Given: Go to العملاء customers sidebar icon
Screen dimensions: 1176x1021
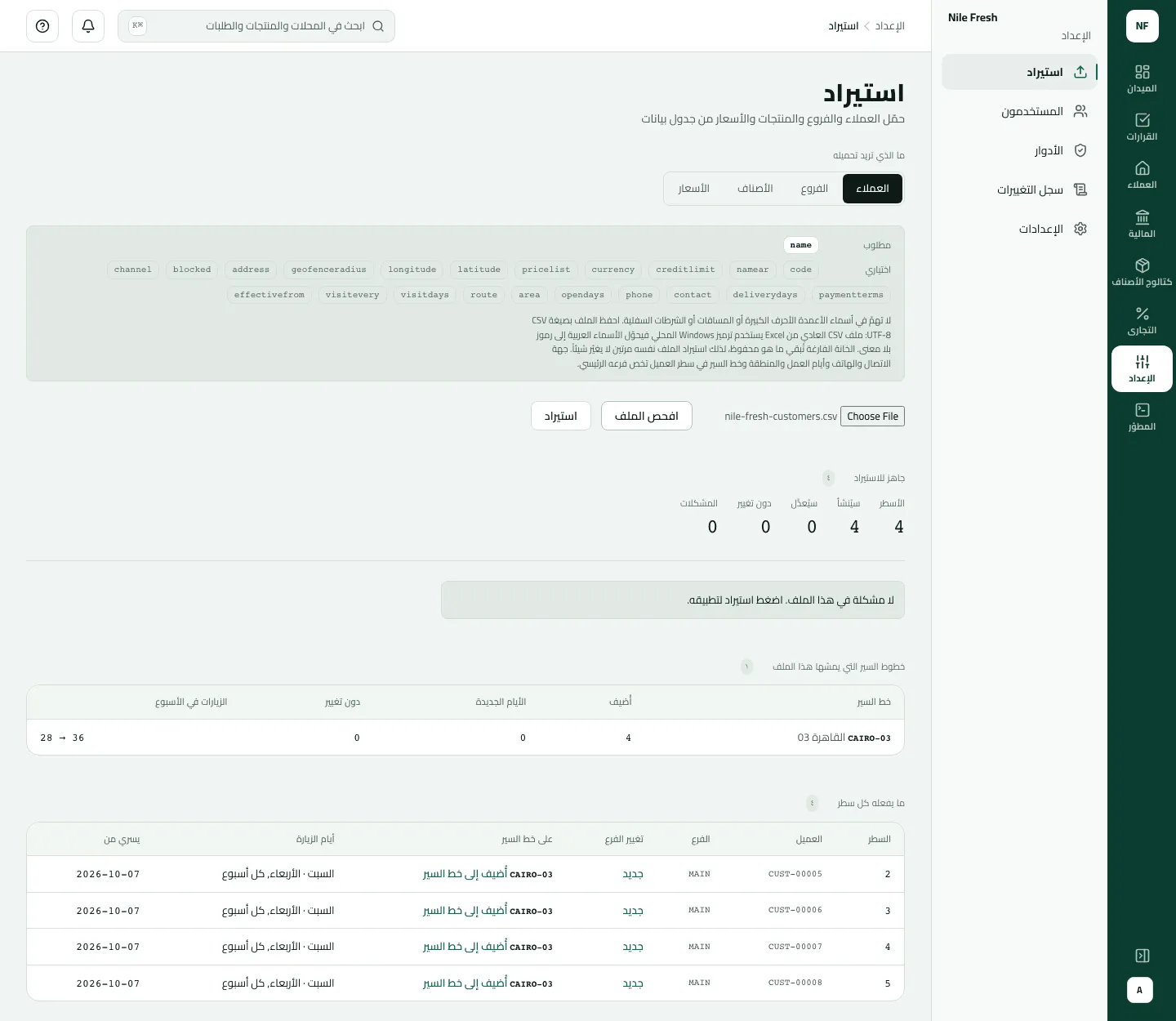Looking at the screenshot, I should pos(1142,175).
